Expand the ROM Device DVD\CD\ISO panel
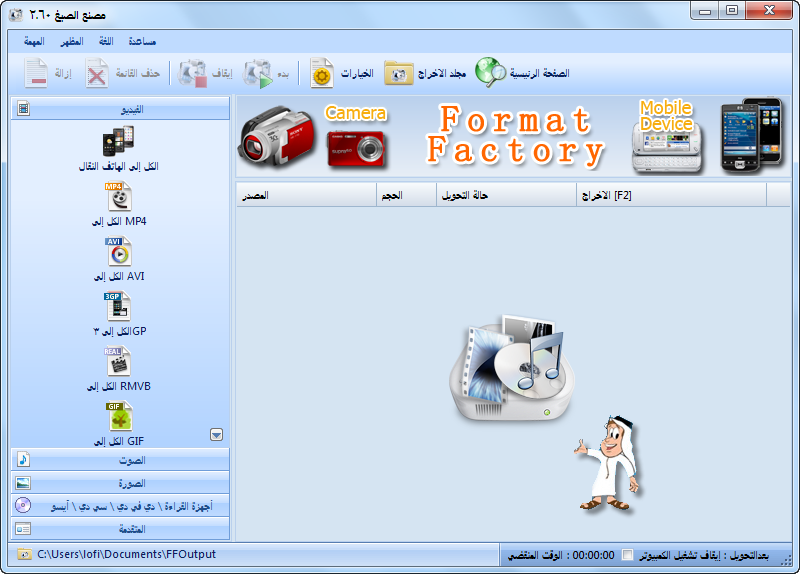The width and height of the screenshot is (800, 574). pos(120,506)
